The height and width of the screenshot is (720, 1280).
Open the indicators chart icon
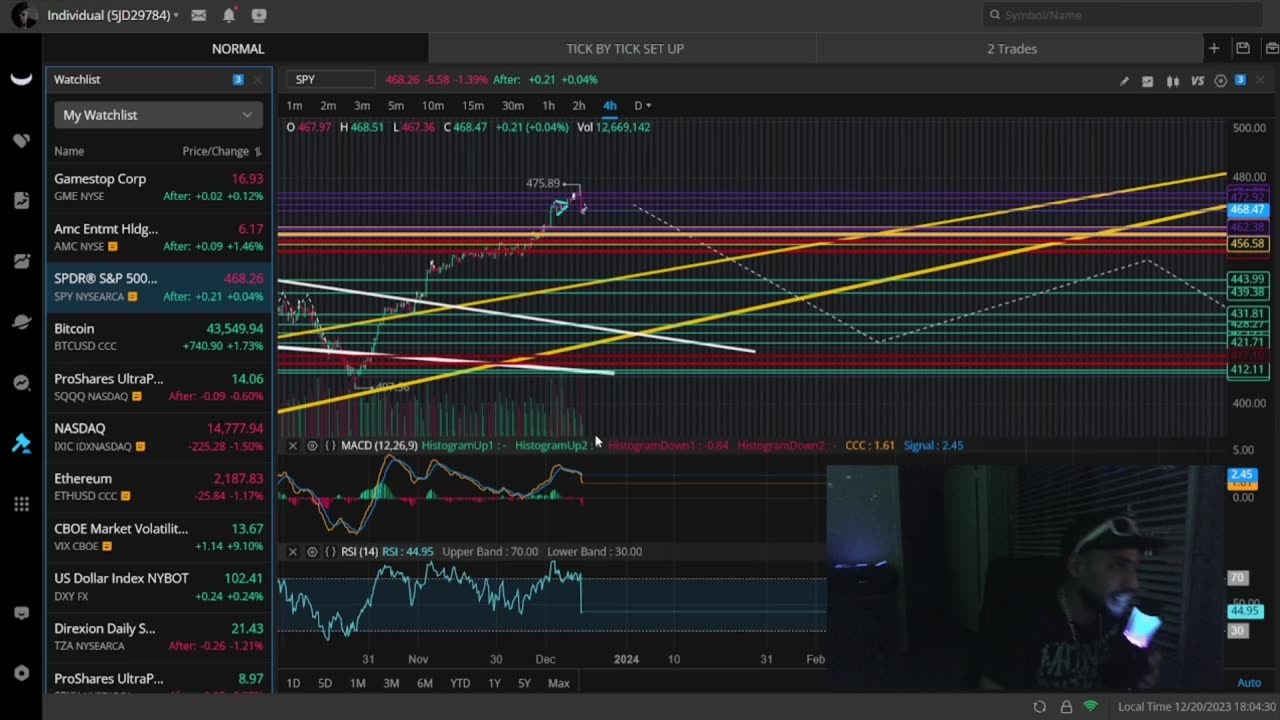tap(1148, 80)
